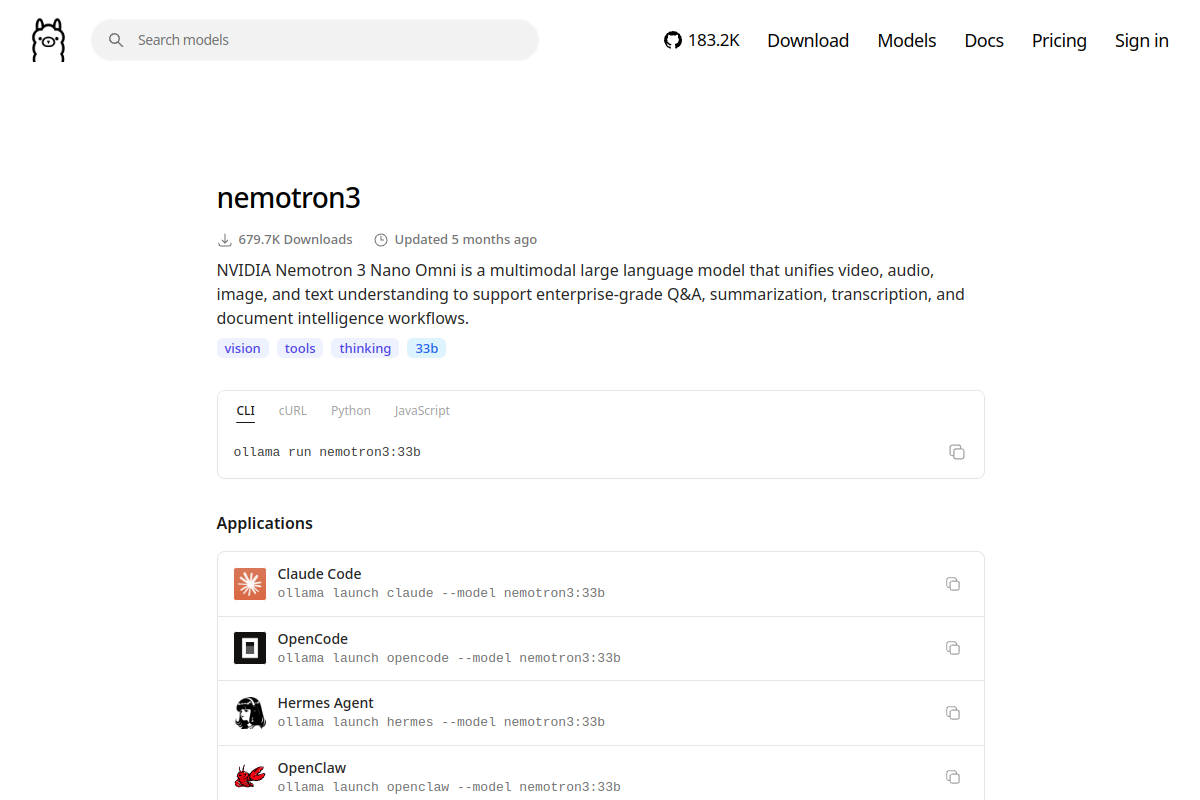The image size is (1200, 800).
Task: Click the OpenClaw application name
Action: point(312,768)
